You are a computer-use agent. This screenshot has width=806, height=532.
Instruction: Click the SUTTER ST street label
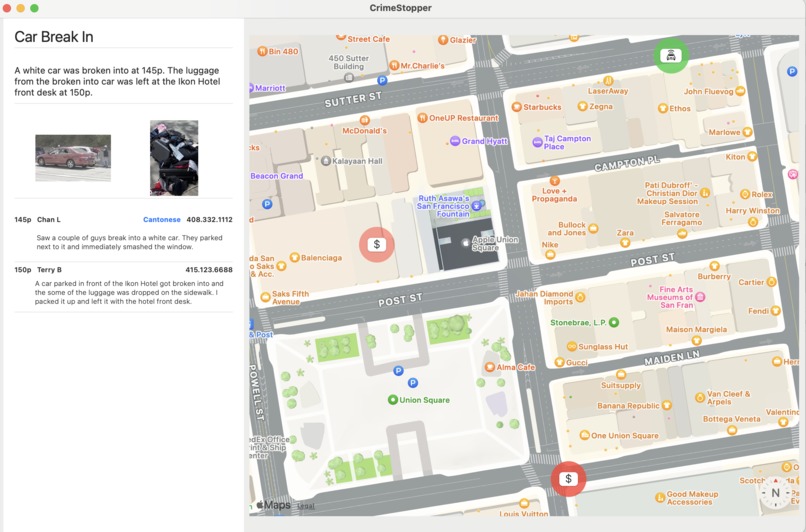[x=353, y=99]
